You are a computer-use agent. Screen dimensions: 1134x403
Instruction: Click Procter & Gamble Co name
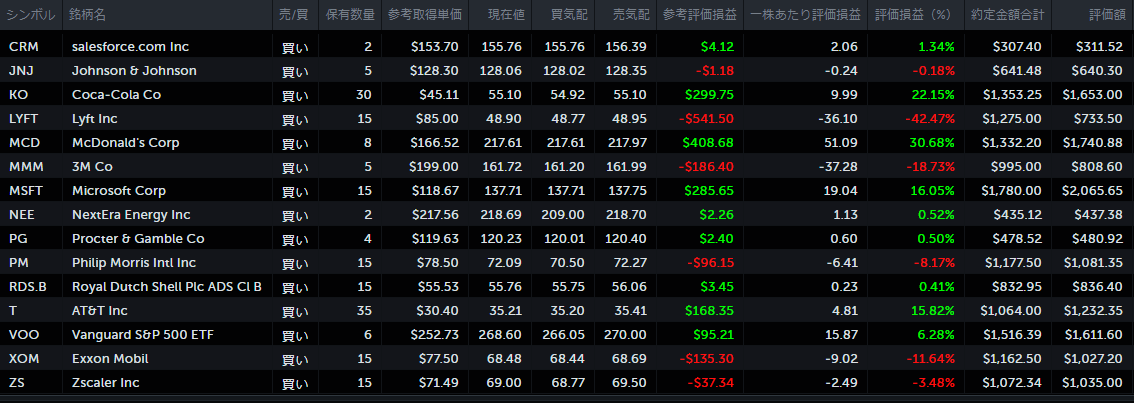(138, 239)
